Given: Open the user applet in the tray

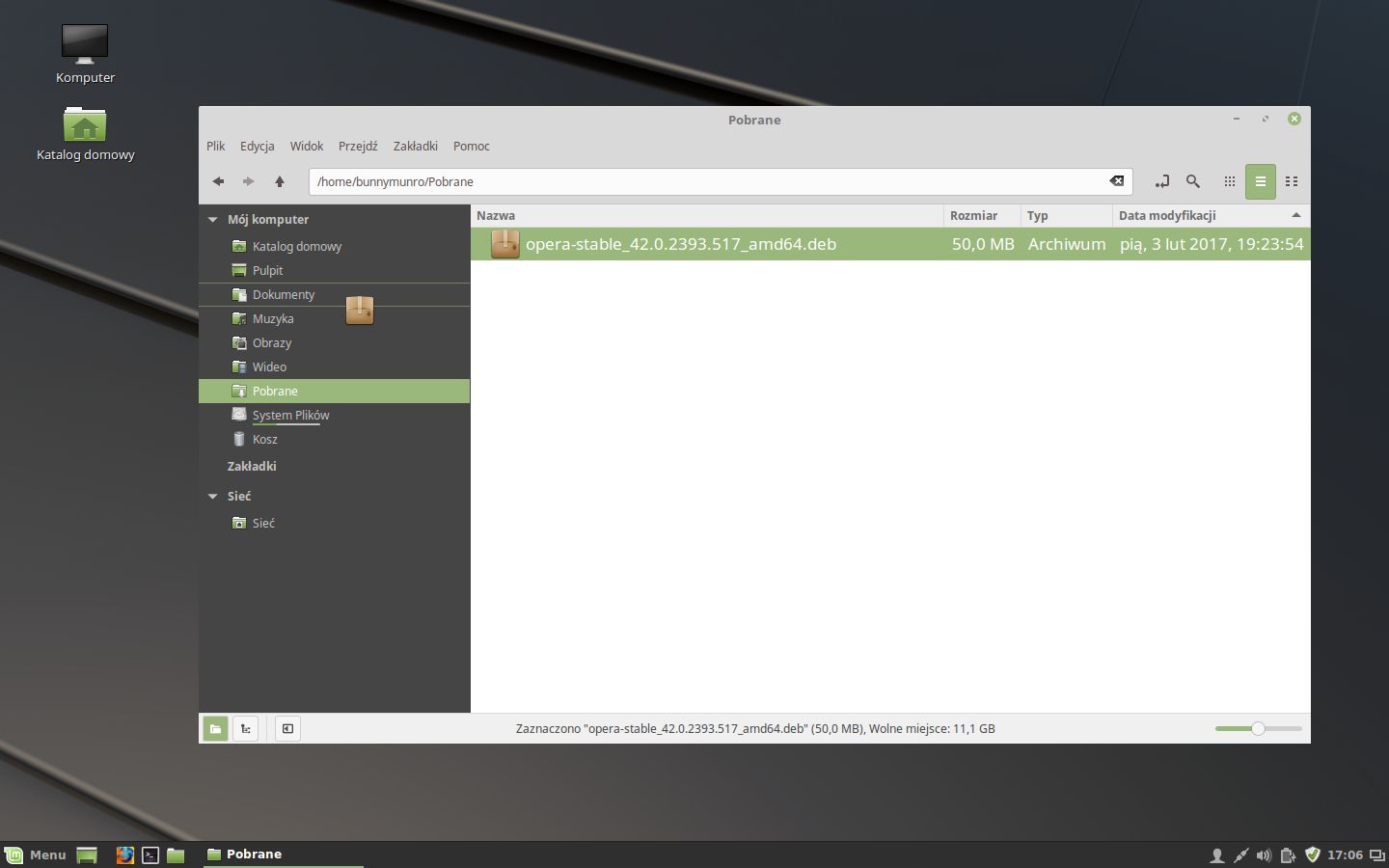Looking at the screenshot, I should click(1217, 855).
